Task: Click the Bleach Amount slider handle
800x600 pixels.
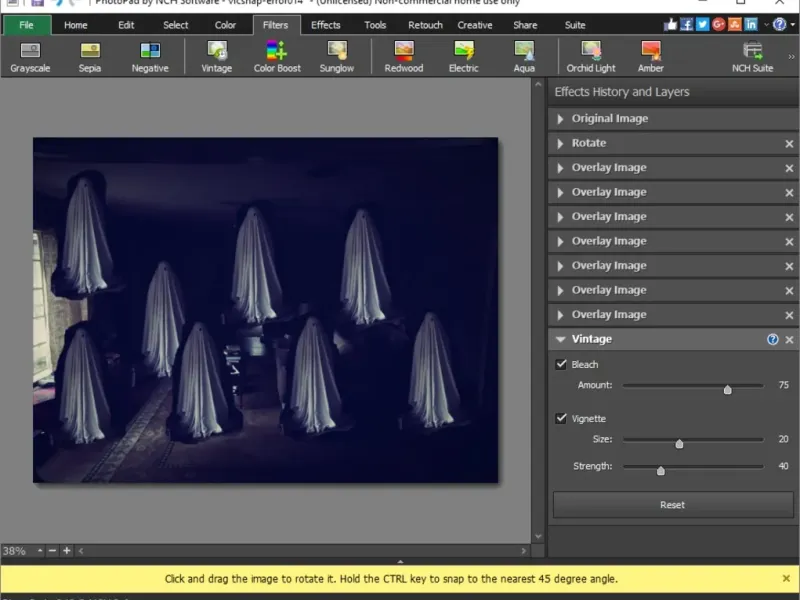Action: click(x=728, y=390)
